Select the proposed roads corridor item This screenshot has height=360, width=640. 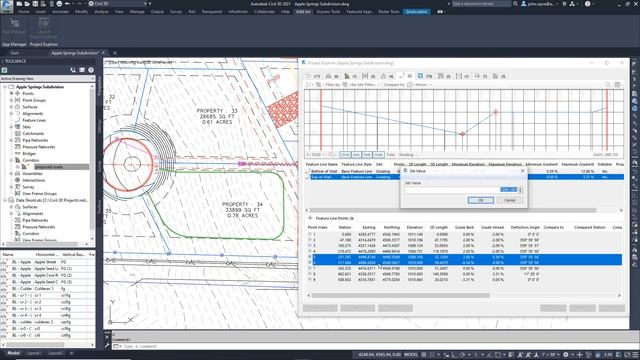point(61,167)
